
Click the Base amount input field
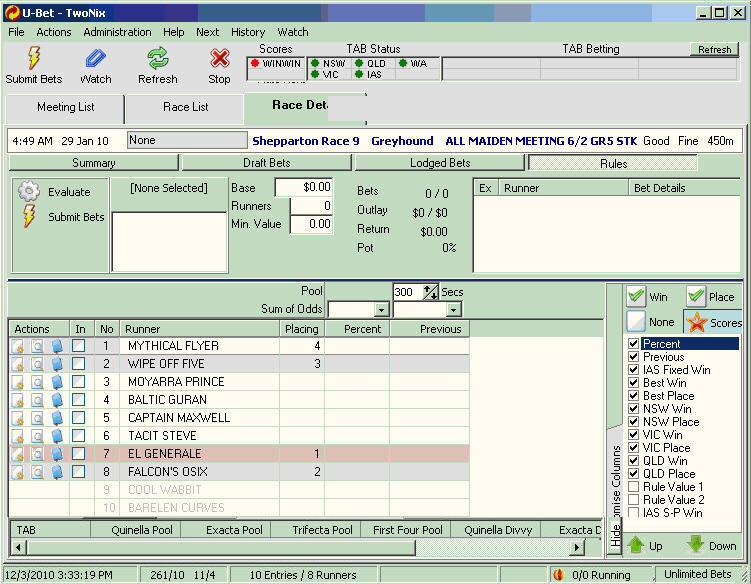pos(304,187)
